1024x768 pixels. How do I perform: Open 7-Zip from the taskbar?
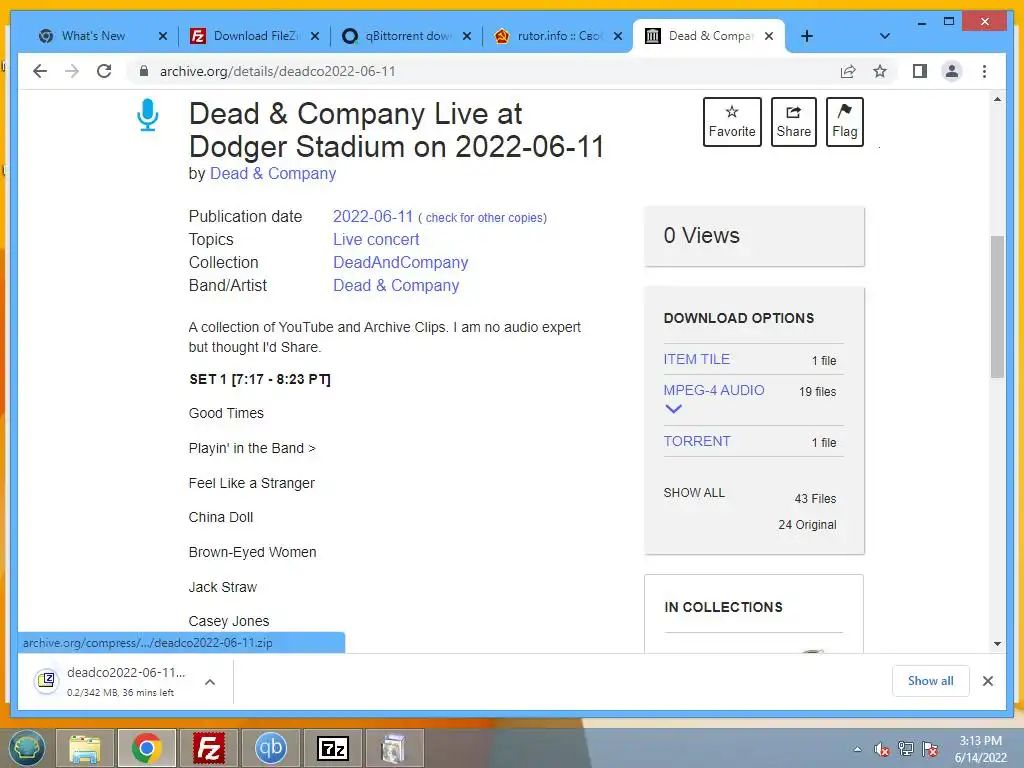tap(332, 748)
